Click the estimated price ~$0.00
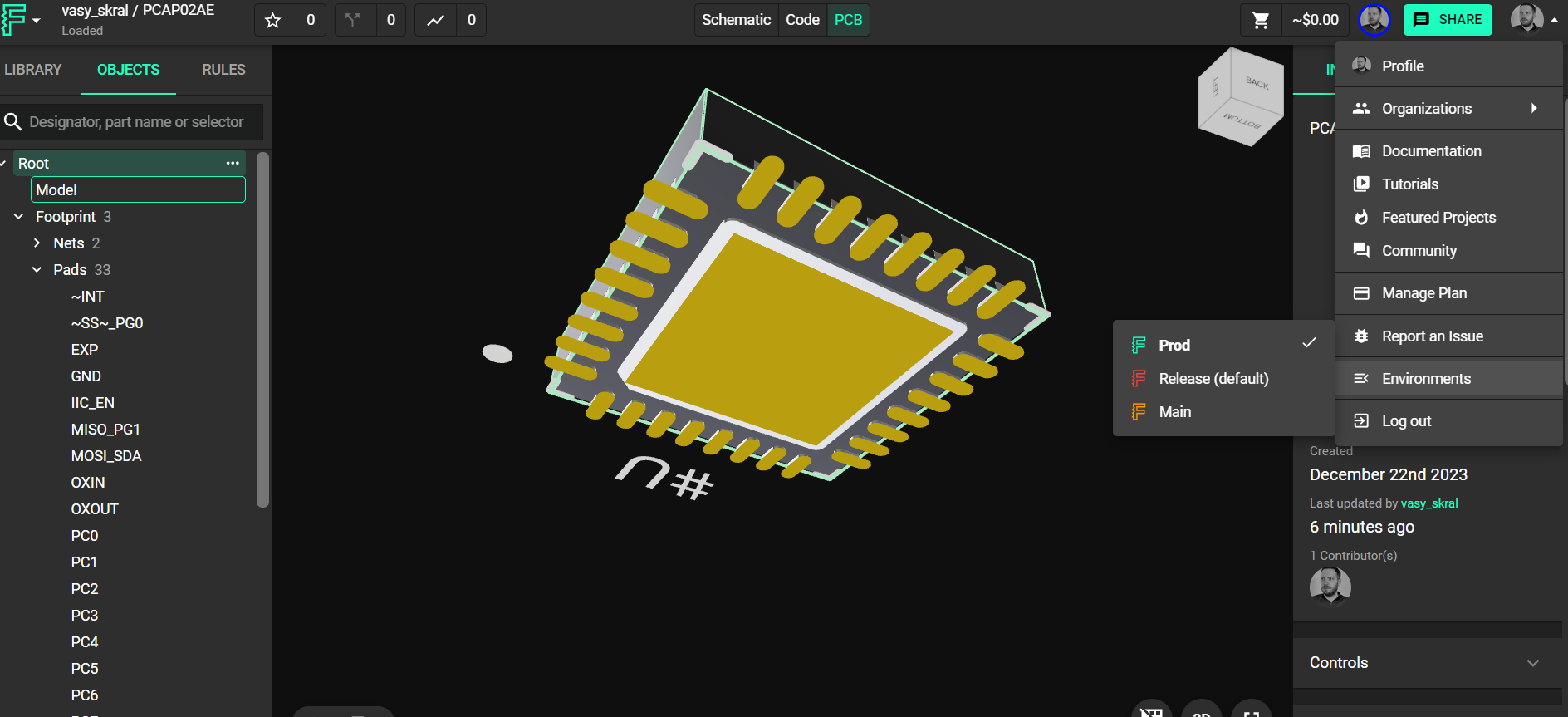 pos(1316,20)
